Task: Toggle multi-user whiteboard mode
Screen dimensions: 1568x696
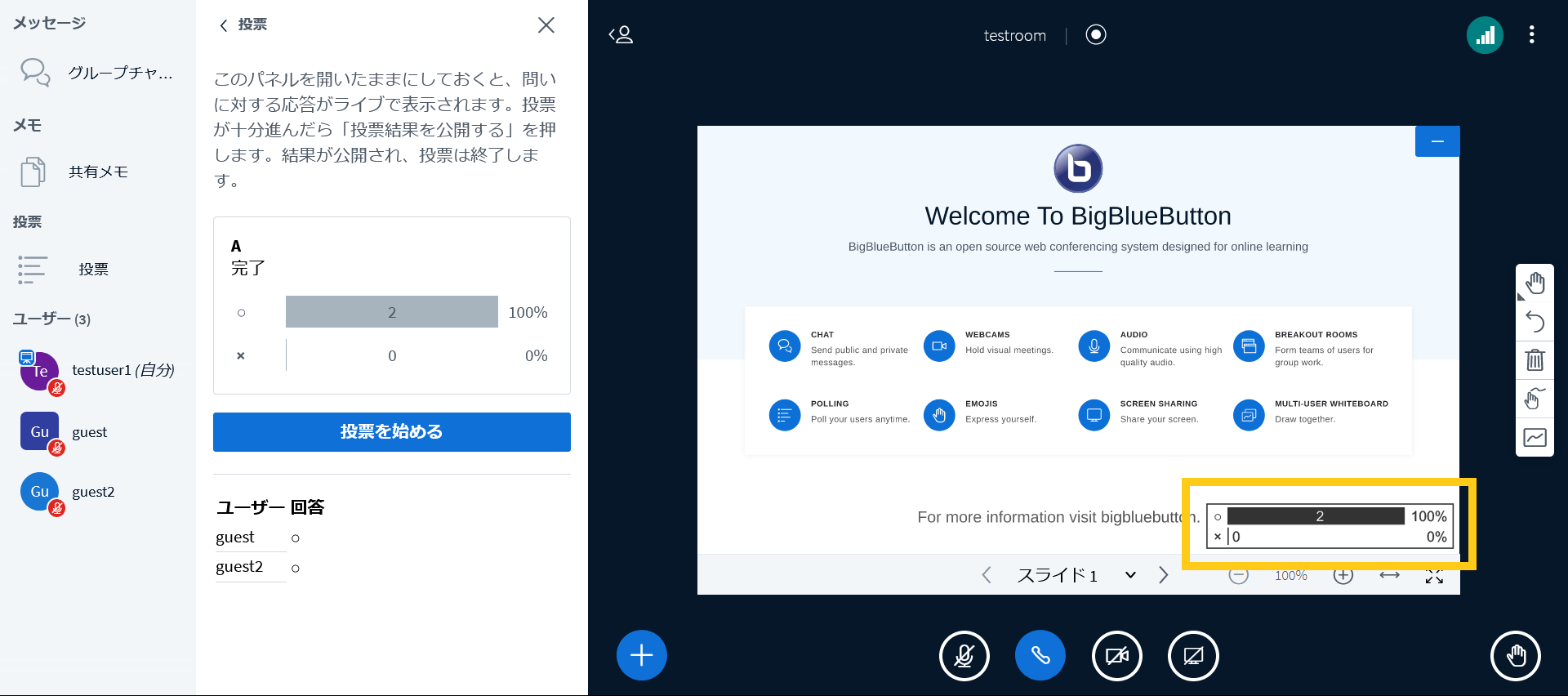Action: 1535,438
